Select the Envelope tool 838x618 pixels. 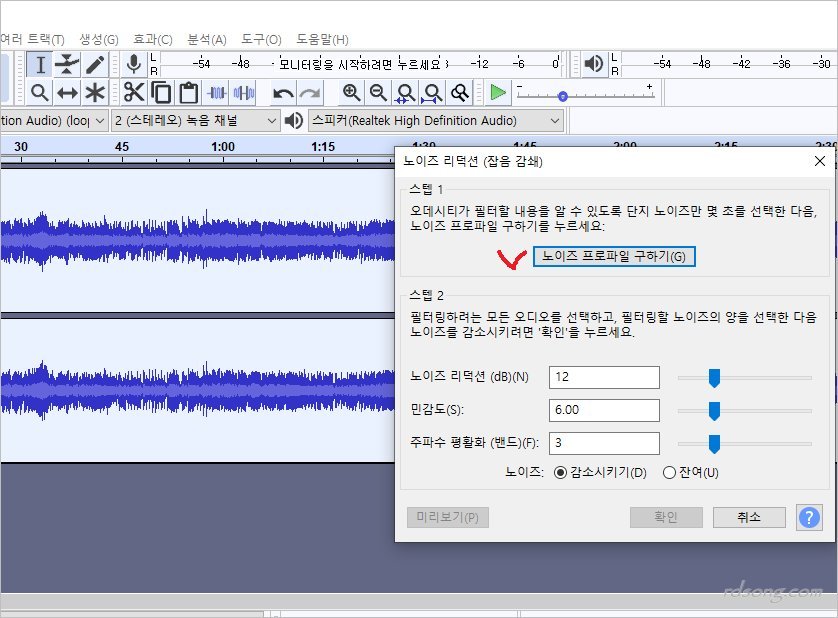pyautogui.click(x=67, y=65)
